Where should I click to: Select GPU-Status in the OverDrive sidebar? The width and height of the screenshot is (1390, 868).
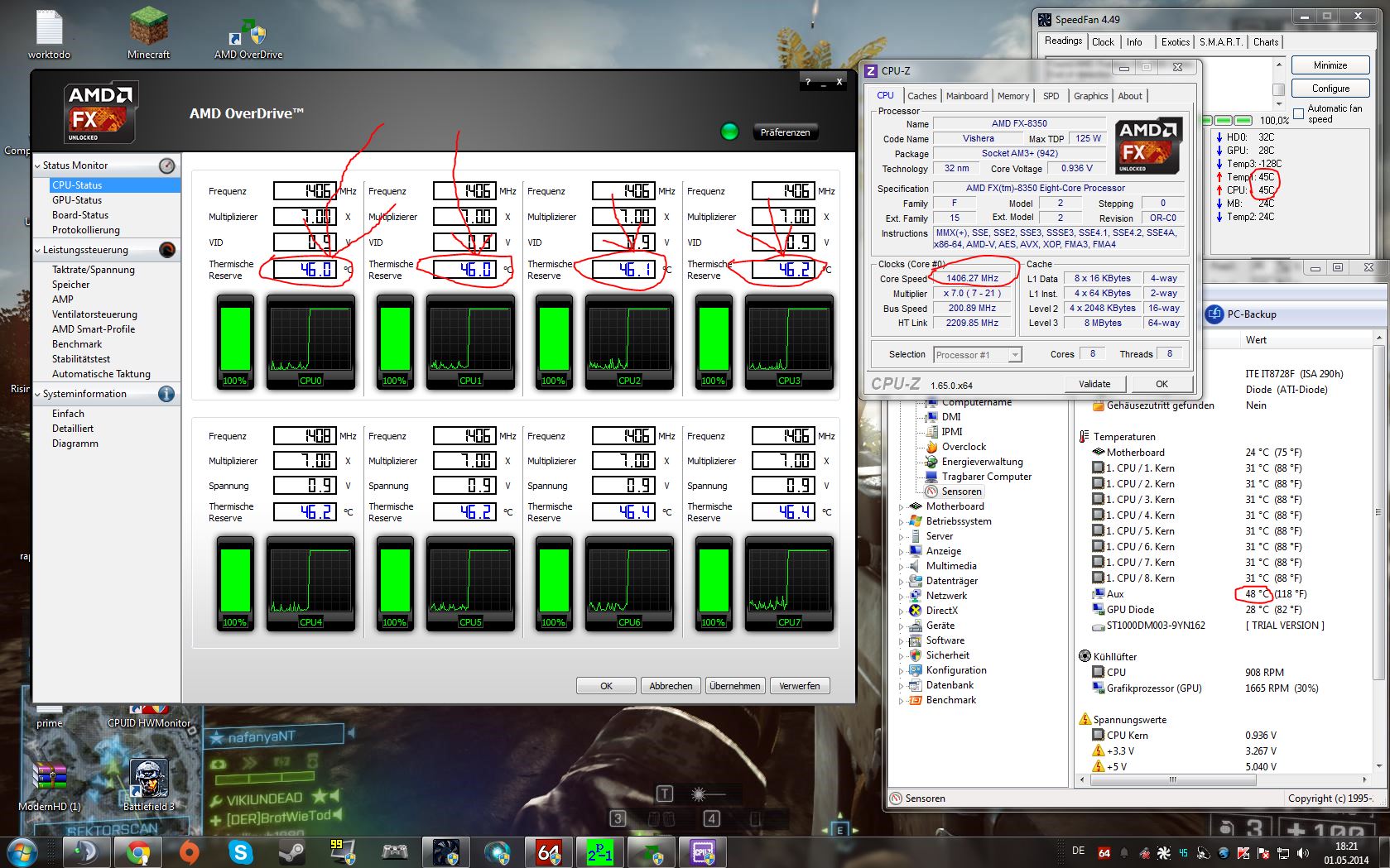77,200
